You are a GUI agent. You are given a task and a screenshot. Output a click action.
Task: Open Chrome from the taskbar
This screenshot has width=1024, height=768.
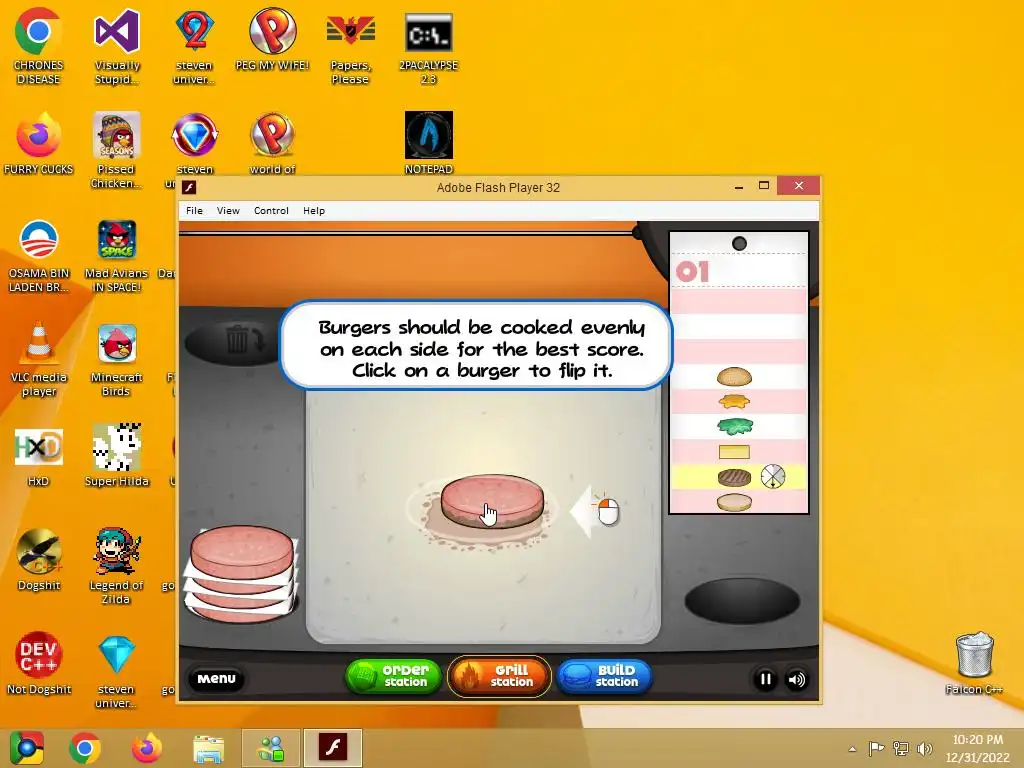[x=85, y=748]
